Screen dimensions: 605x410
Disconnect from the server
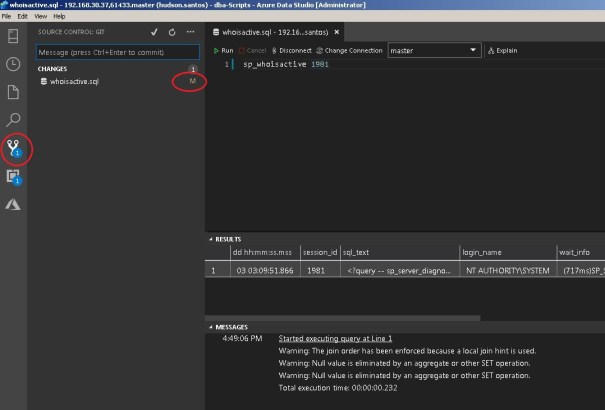[x=291, y=50]
